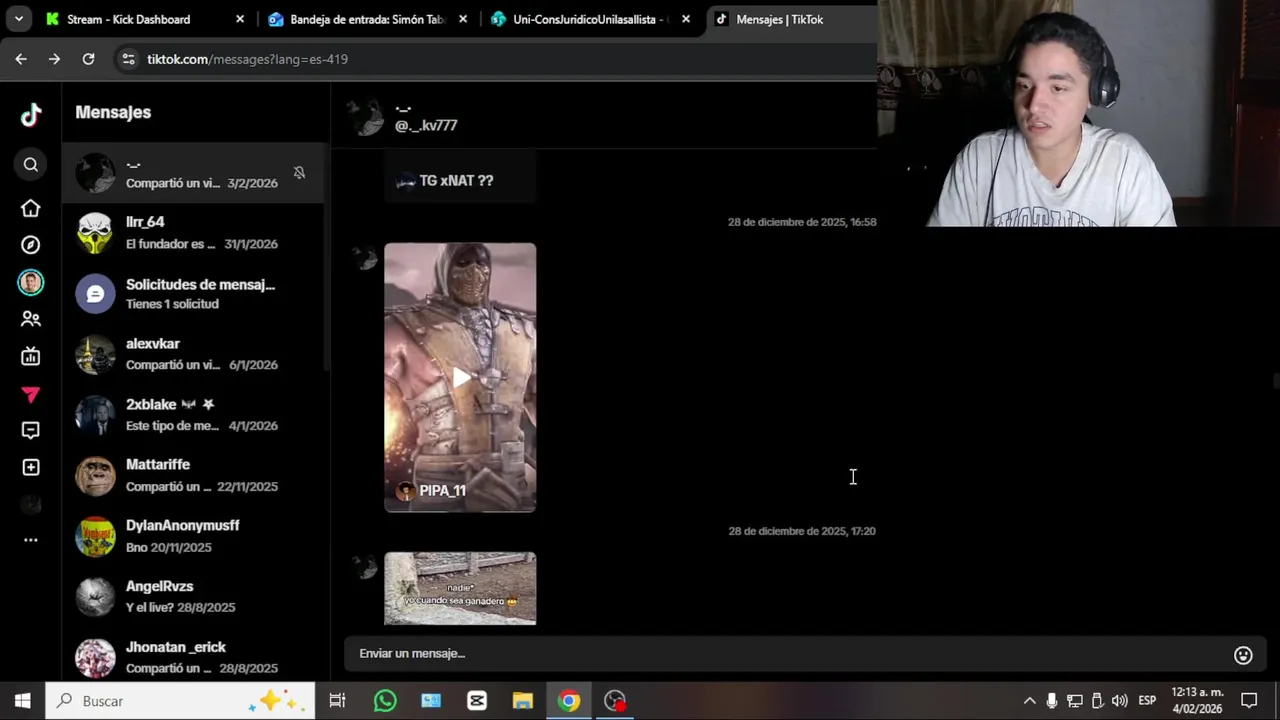Image resolution: width=1280 pixels, height=720 pixels.
Task: Click the Windows taskbar Buscar search box
Action: [x=180, y=701]
